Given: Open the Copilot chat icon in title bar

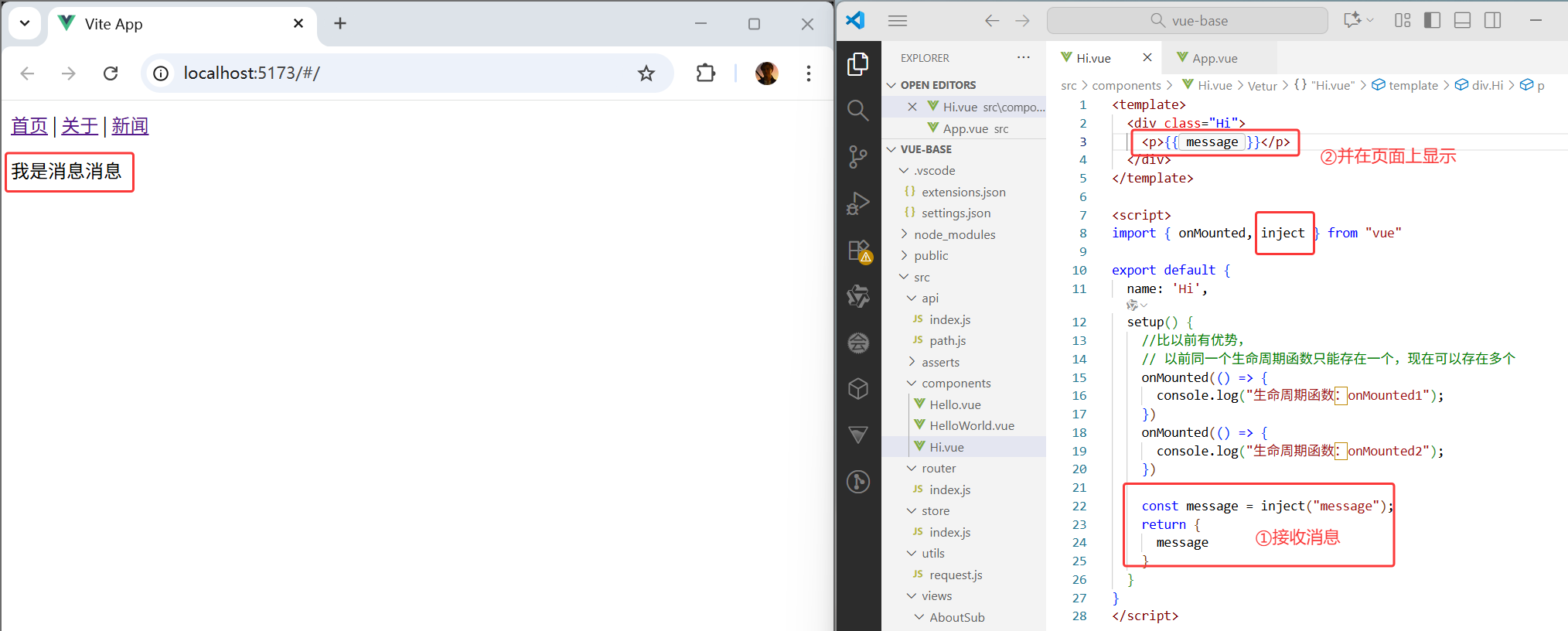Looking at the screenshot, I should [x=1352, y=20].
